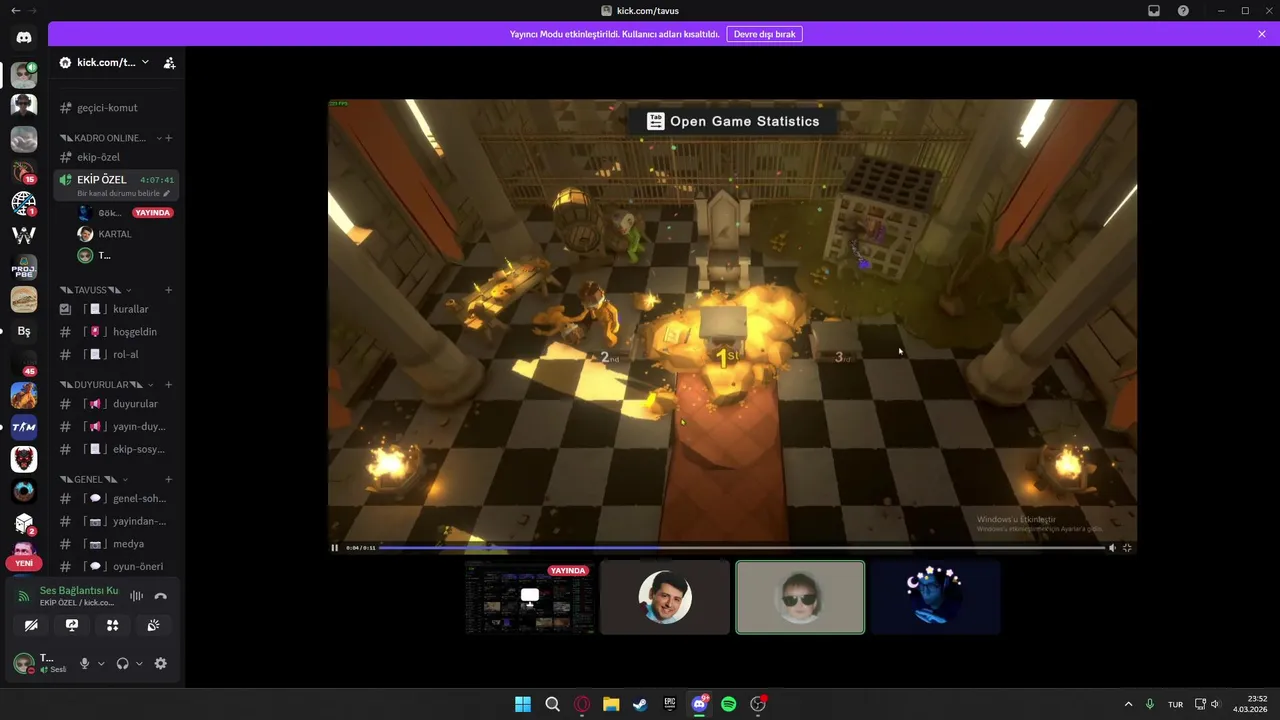Viewport: 1280px width, 720px height.
Task: Open the red demon face server icon
Action: 24,459
